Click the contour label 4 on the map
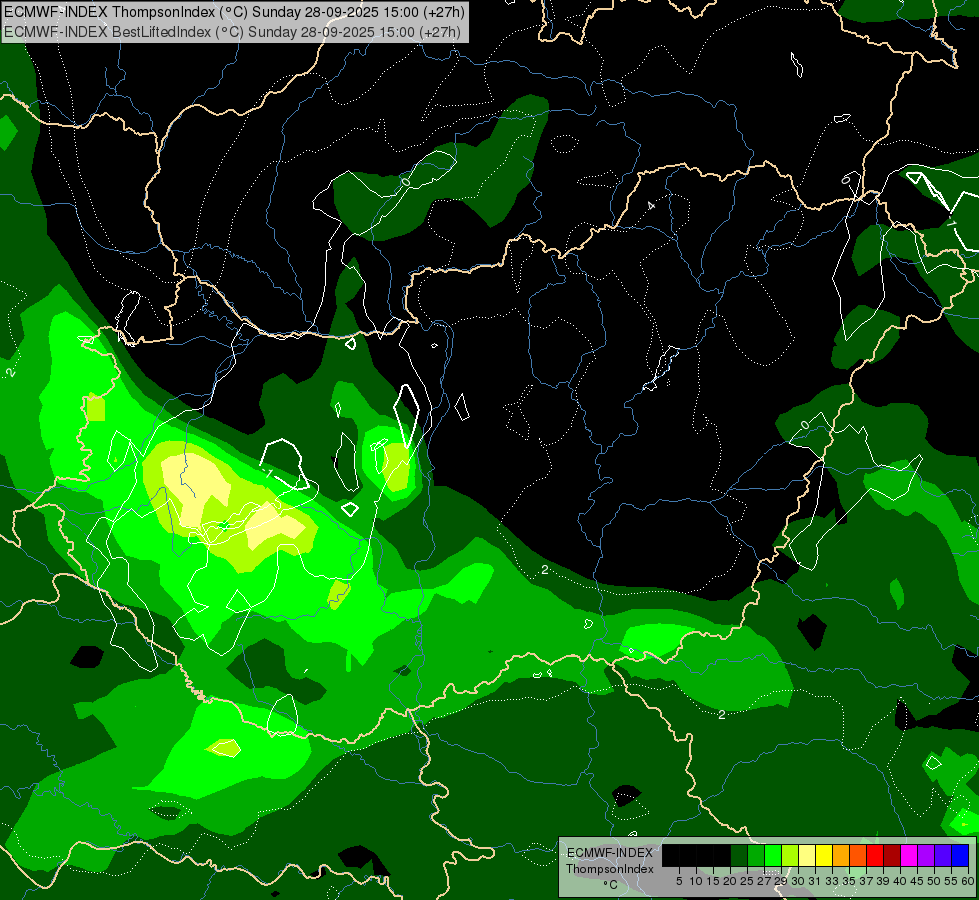This screenshot has width=979, height=900. pos(651,205)
